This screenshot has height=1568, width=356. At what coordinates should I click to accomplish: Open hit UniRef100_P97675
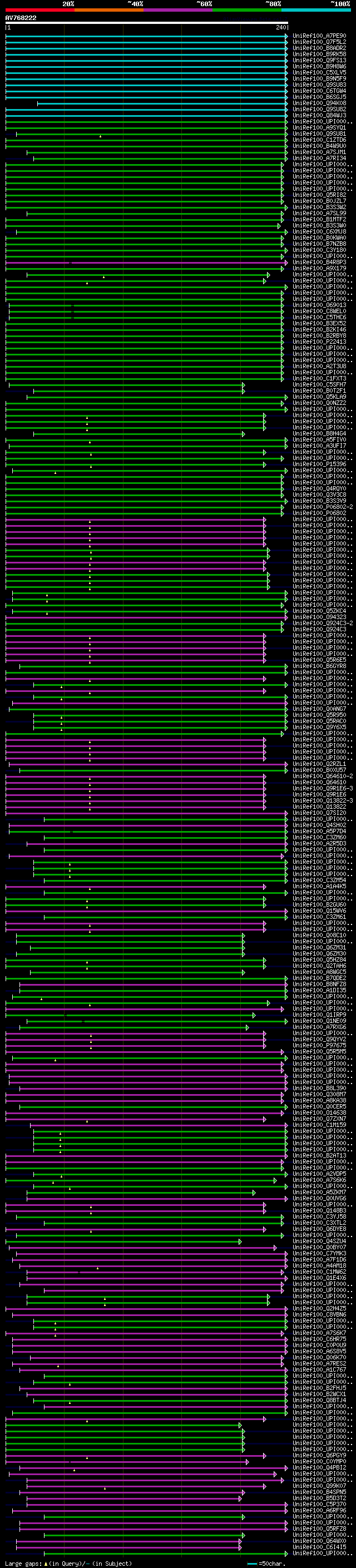pos(319,1046)
